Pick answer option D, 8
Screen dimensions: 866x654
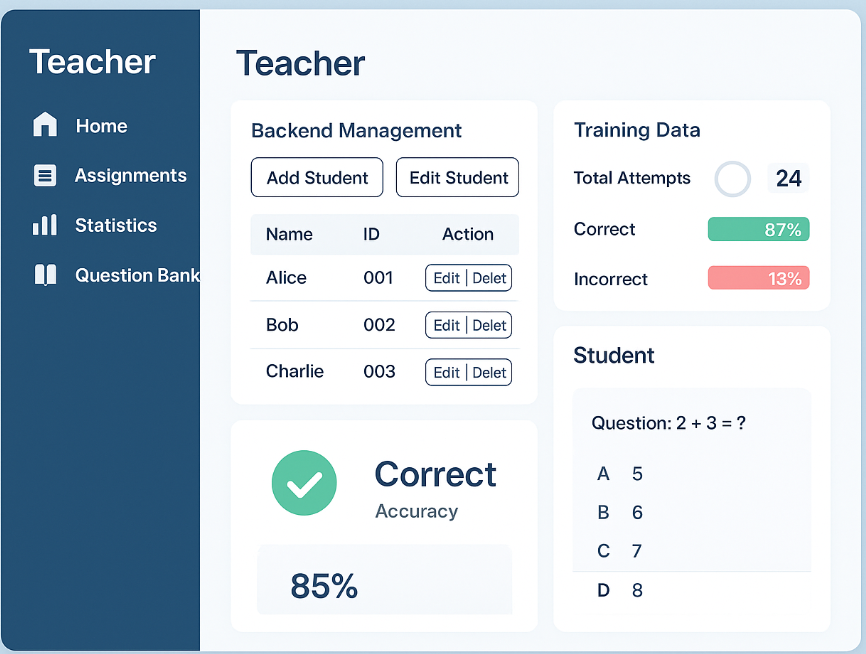pyautogui.click(x=620, y=590)
